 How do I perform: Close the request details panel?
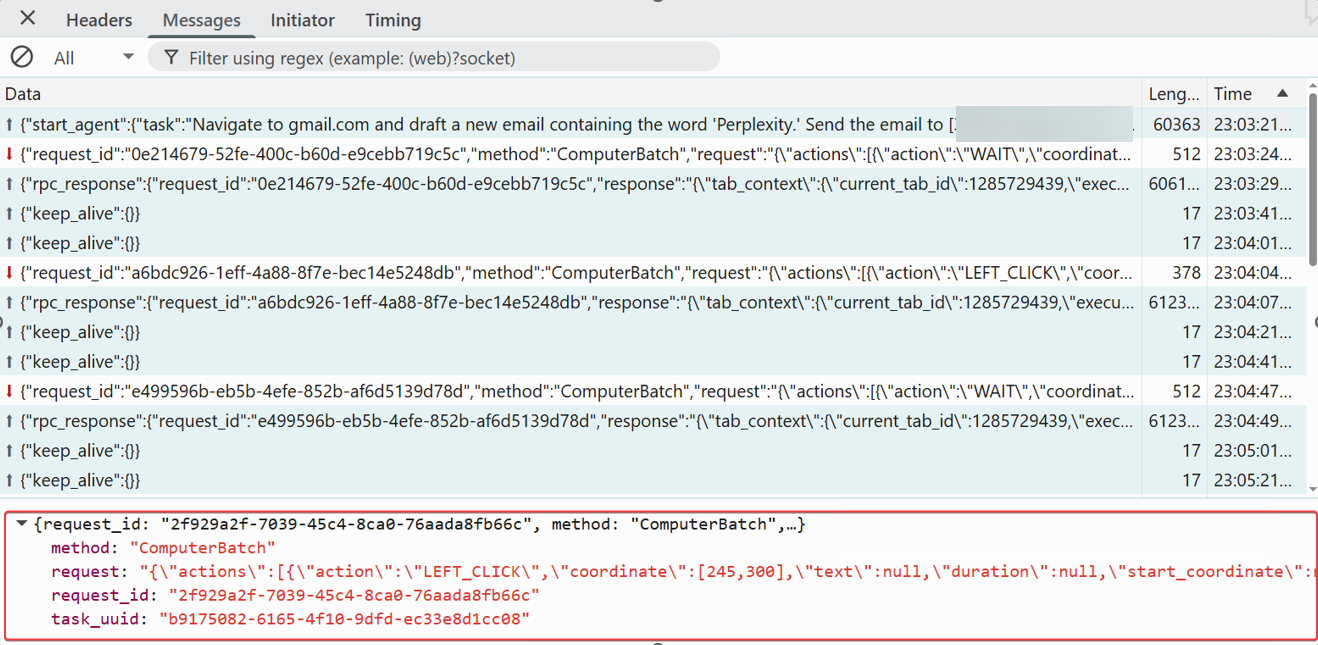tap(28, 18)
